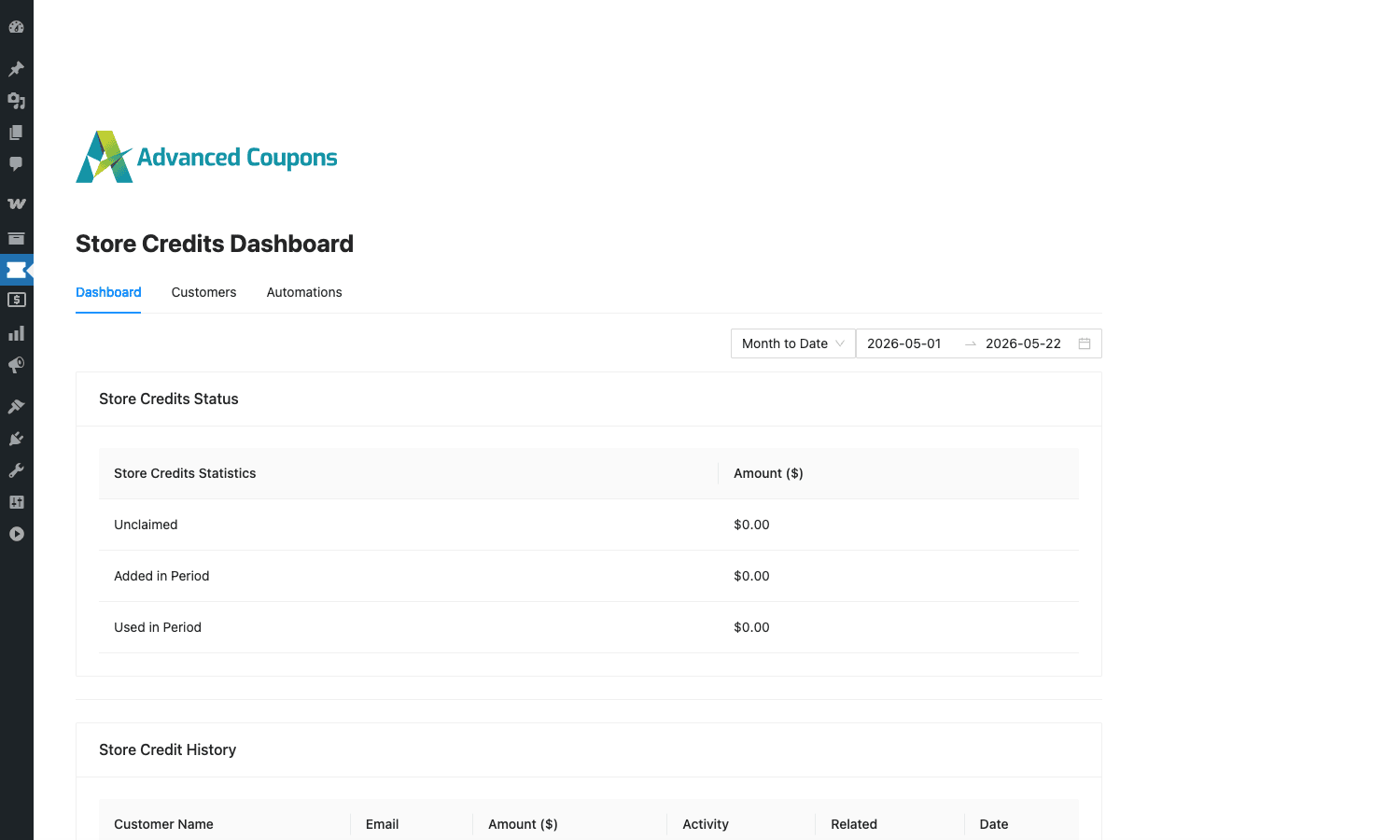Open Marketing via the megaphone icon
This screenshot has width=1400, height=840.
click(x=16, y=365)
